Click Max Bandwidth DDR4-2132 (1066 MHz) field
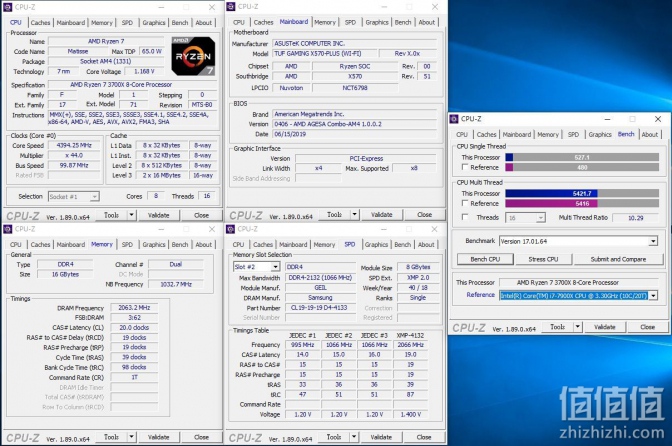The width and height of the screenshot is (672, 446). click(320, 278)
